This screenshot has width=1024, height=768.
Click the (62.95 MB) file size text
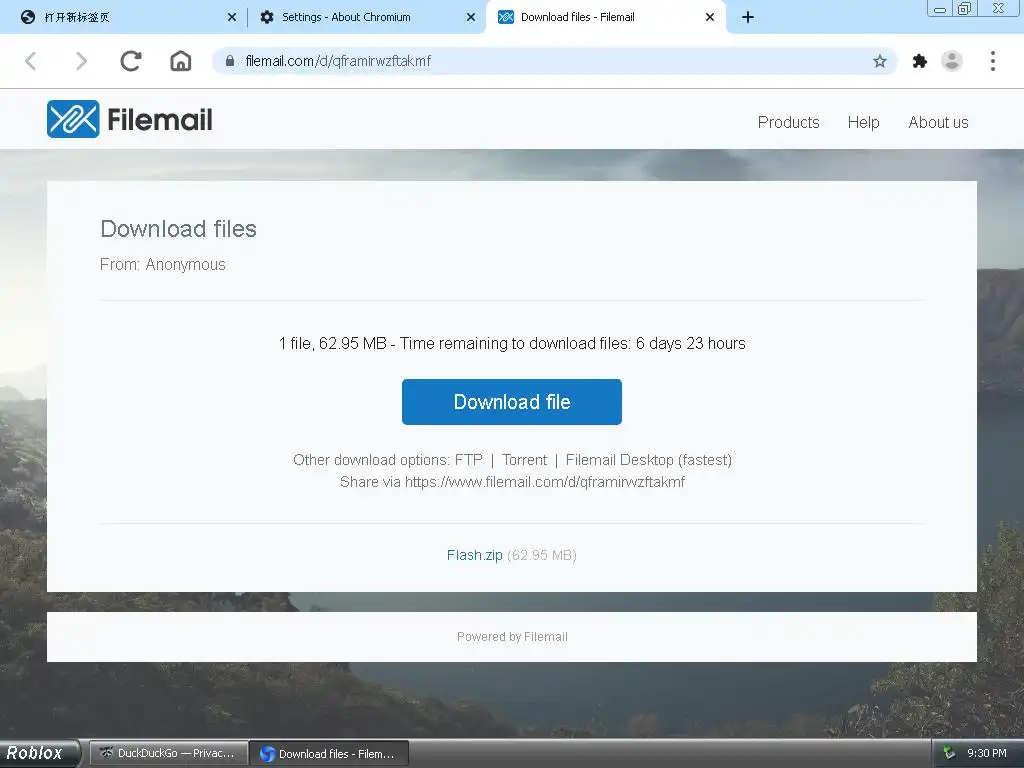click(x=542, y=555)
